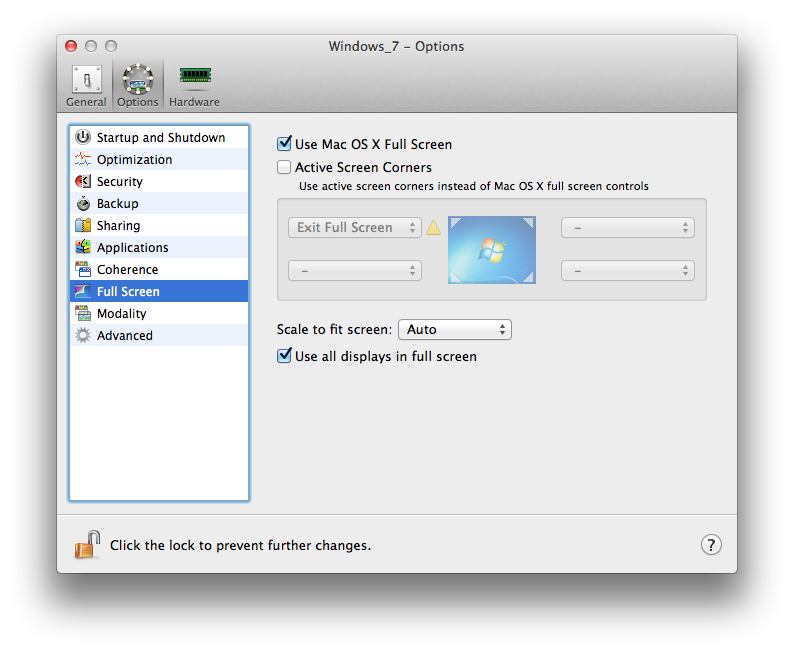The height and width of the screenshot is (652, 794).
Task: Click the lock to prevent changes
Action: click(x=87, y=545)
